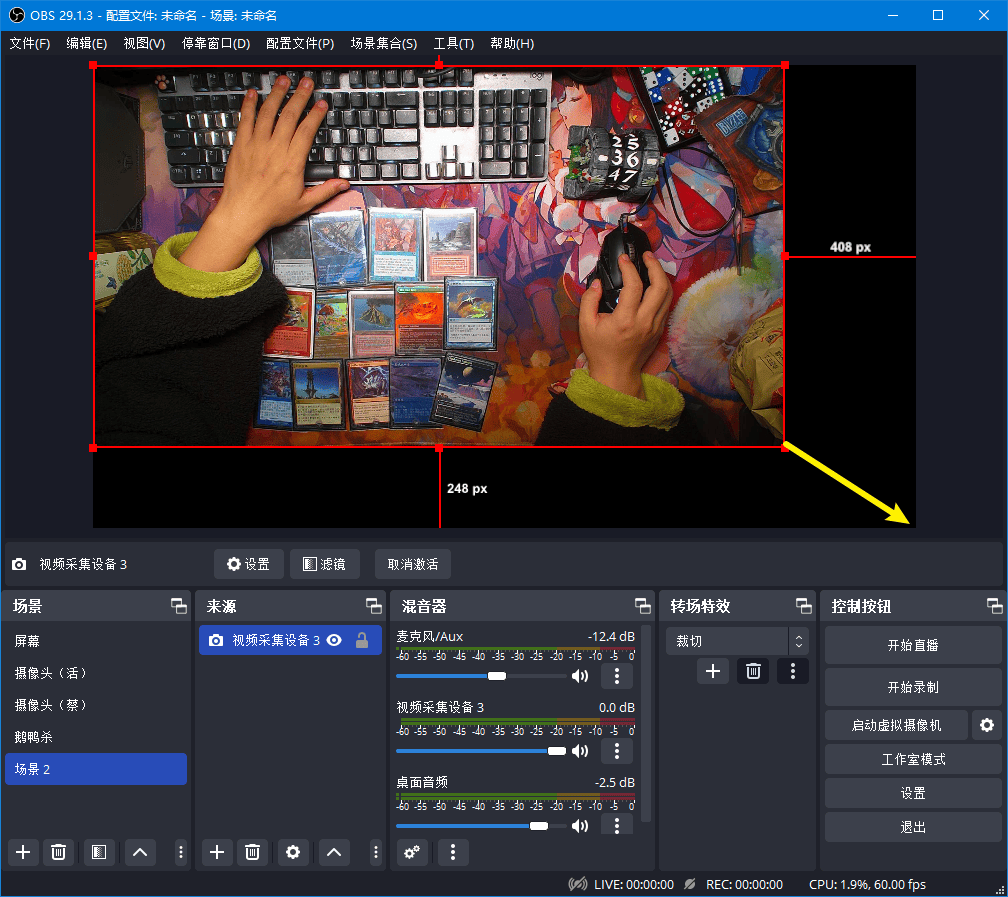Viewport: 1008px width, 897px height.
Task: Click the 滤镜 filters button
Action: [325, 564]
